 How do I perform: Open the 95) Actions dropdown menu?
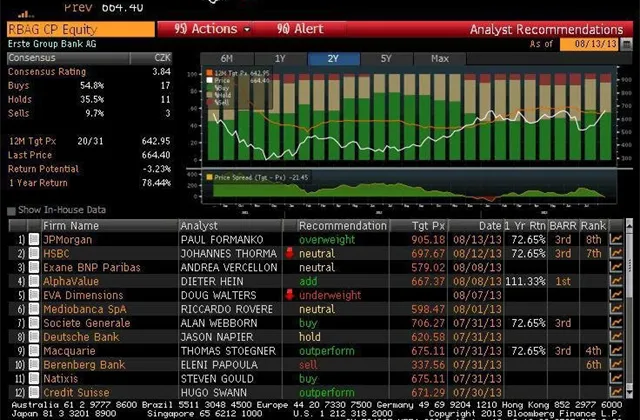point(212,29)
